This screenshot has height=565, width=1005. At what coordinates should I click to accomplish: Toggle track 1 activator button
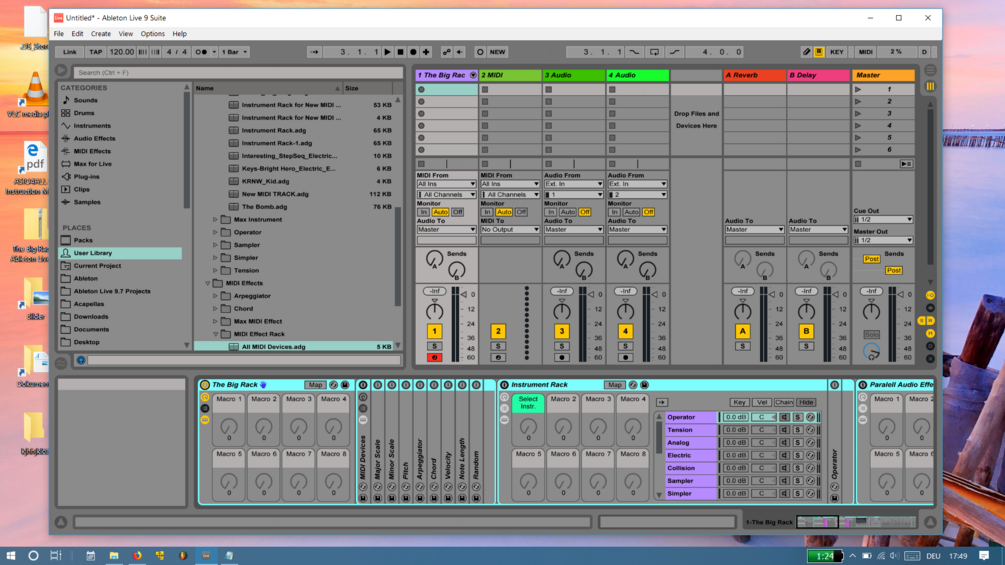click(434, 331)
